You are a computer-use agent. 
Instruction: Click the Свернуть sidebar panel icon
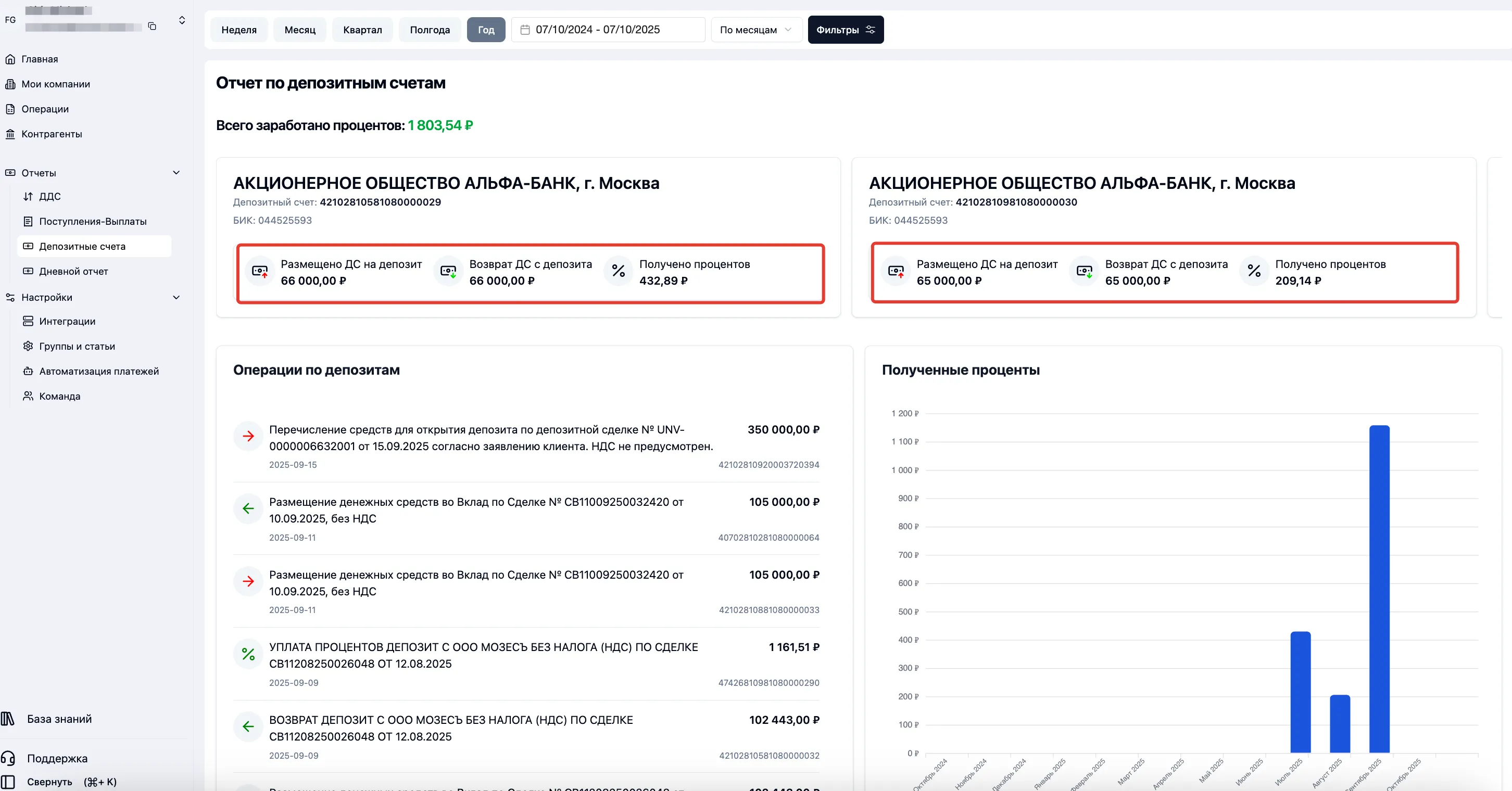tap(8, 782)
